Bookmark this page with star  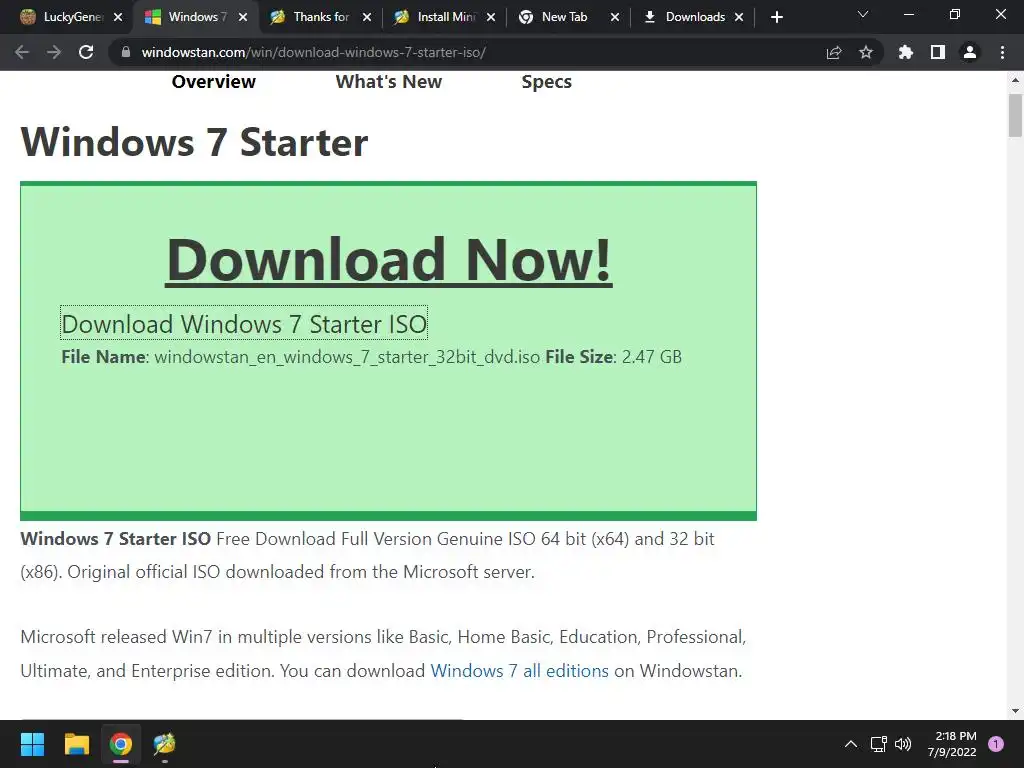(866, 52)
